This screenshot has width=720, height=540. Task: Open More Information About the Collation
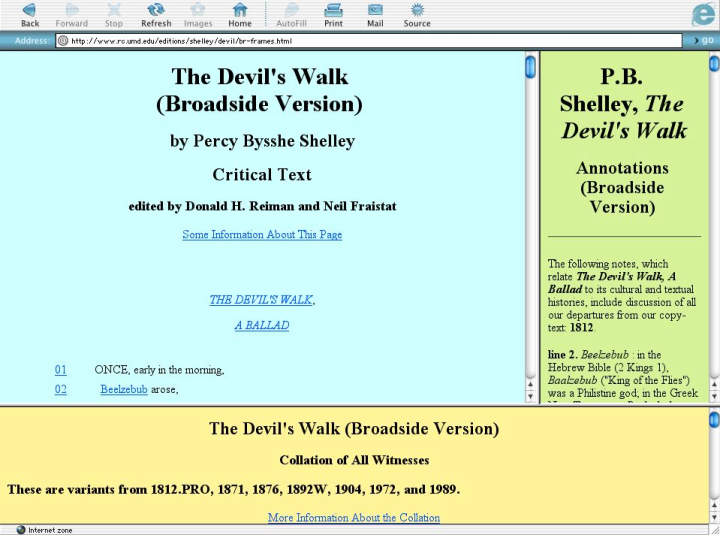point(354,518)
